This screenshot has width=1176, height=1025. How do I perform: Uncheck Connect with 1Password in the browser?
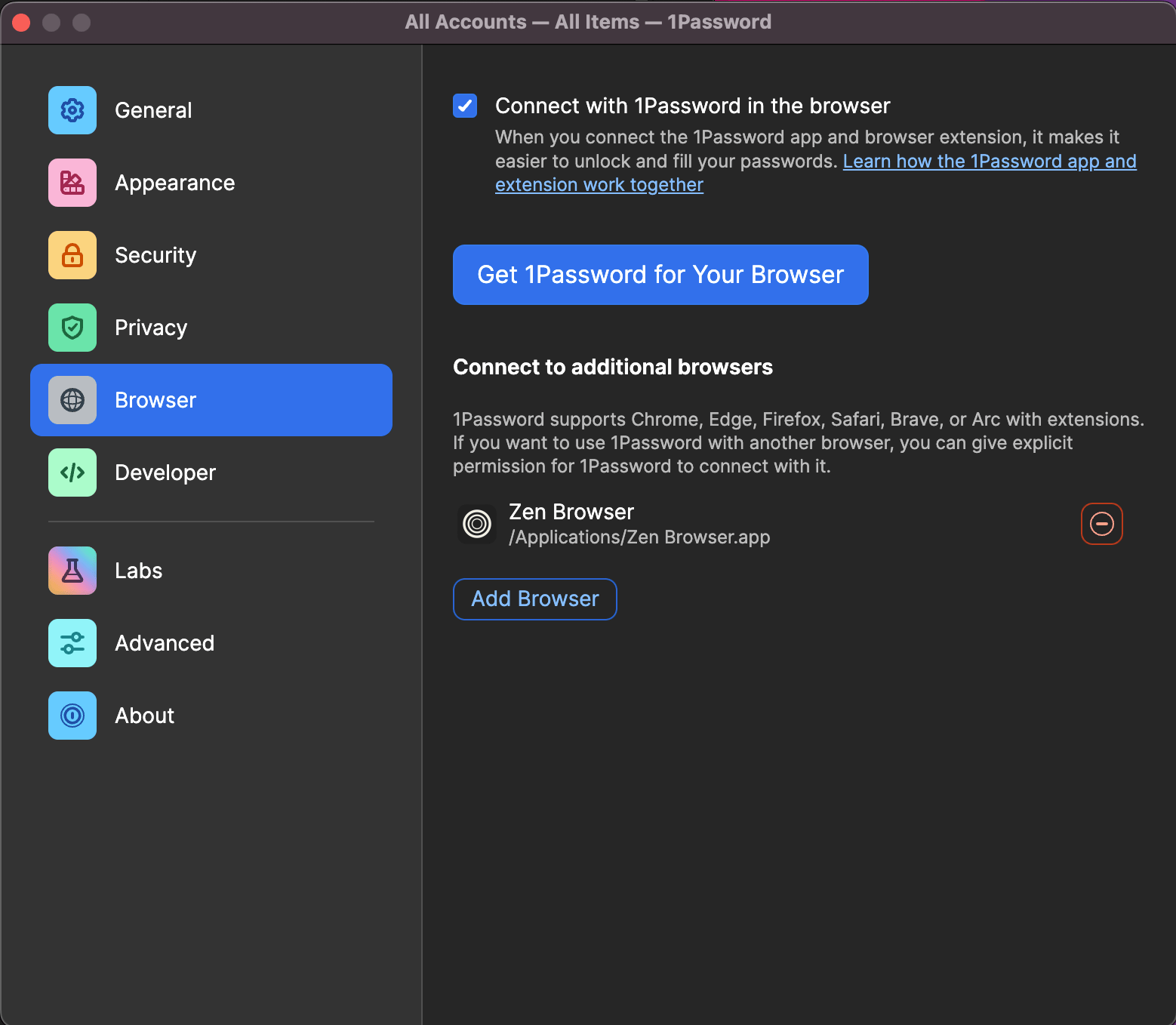click(x=465, y=106)
